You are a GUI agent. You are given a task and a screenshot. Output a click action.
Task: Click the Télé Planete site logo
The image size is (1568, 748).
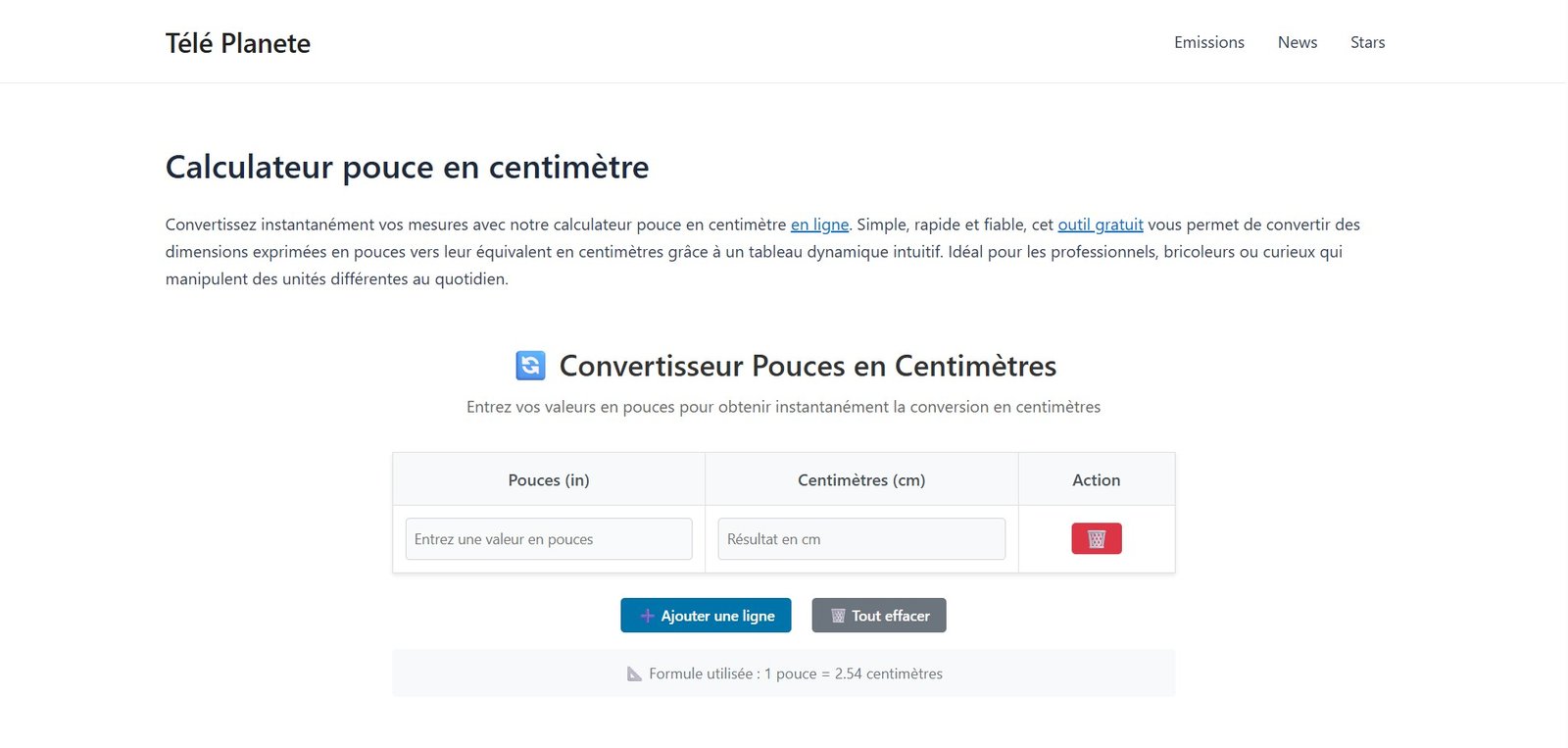pyautogui.click(x=238, y=43)
